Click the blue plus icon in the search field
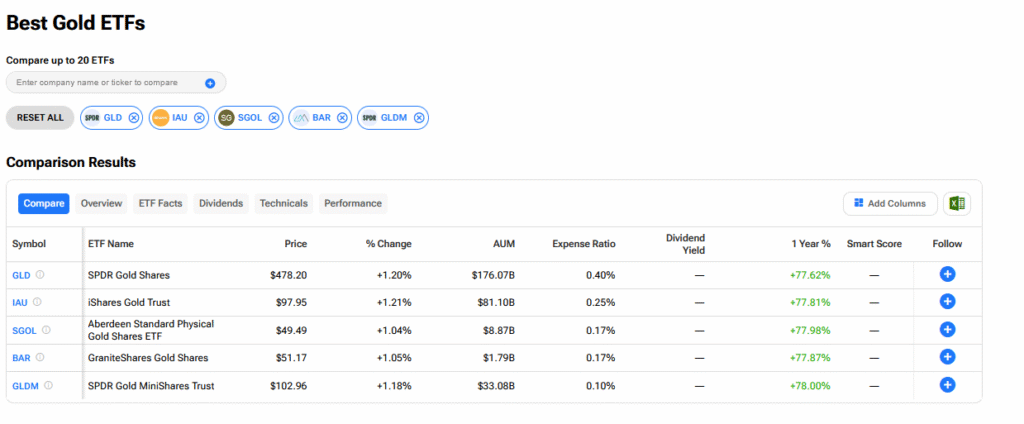 [x=210, y=83]
